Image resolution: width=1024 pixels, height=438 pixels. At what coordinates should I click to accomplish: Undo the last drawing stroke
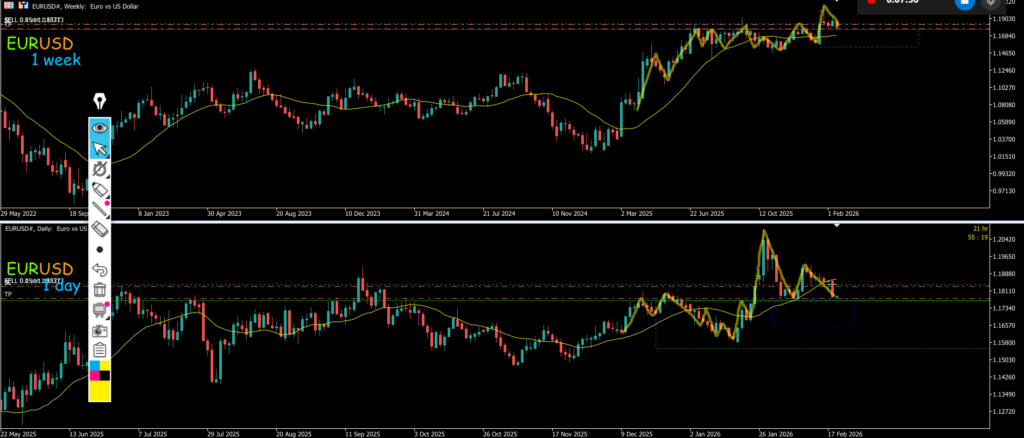click(x=100, y=270)
